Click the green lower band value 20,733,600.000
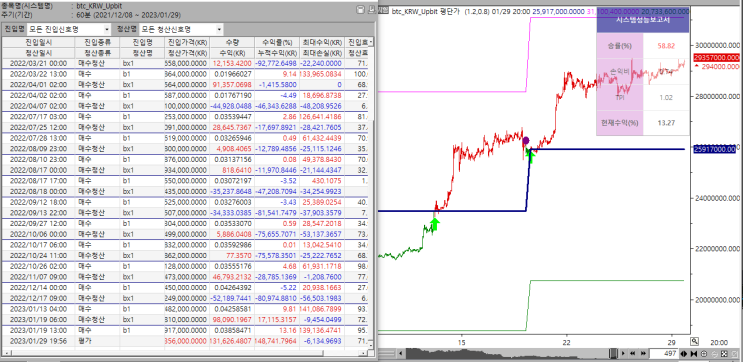The height and width of the screenshot is (362, 743). [x=666, y=11]
